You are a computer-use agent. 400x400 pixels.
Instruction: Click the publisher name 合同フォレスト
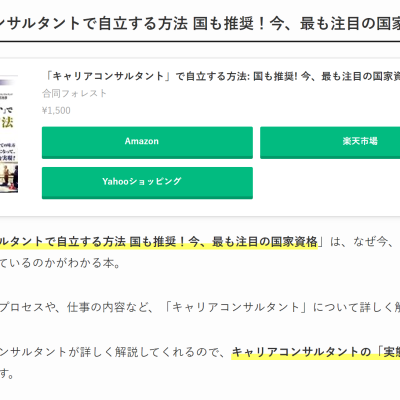pos(74,93)
